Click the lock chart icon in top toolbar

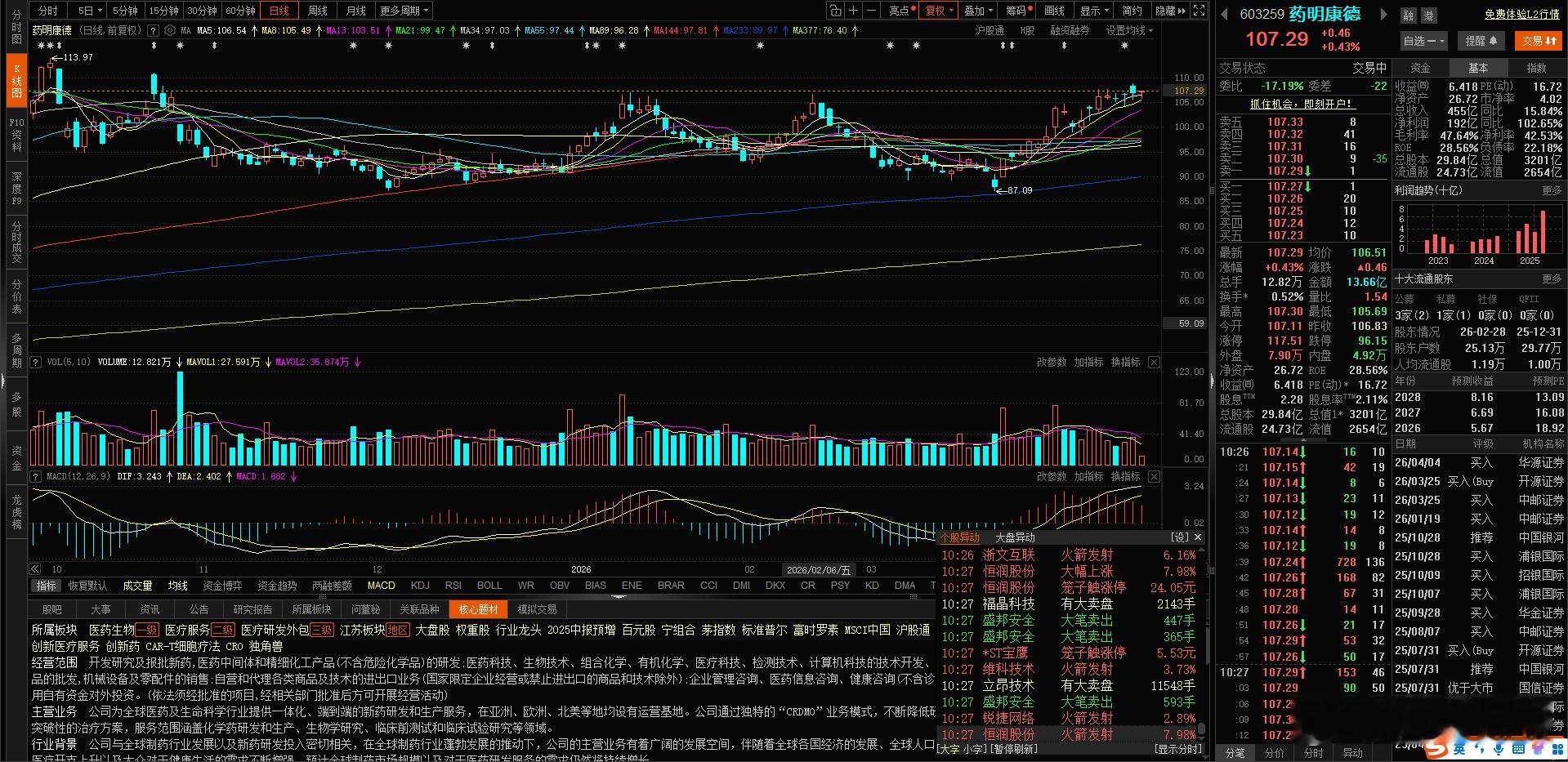pyautogui.click(x=835, y=11)
